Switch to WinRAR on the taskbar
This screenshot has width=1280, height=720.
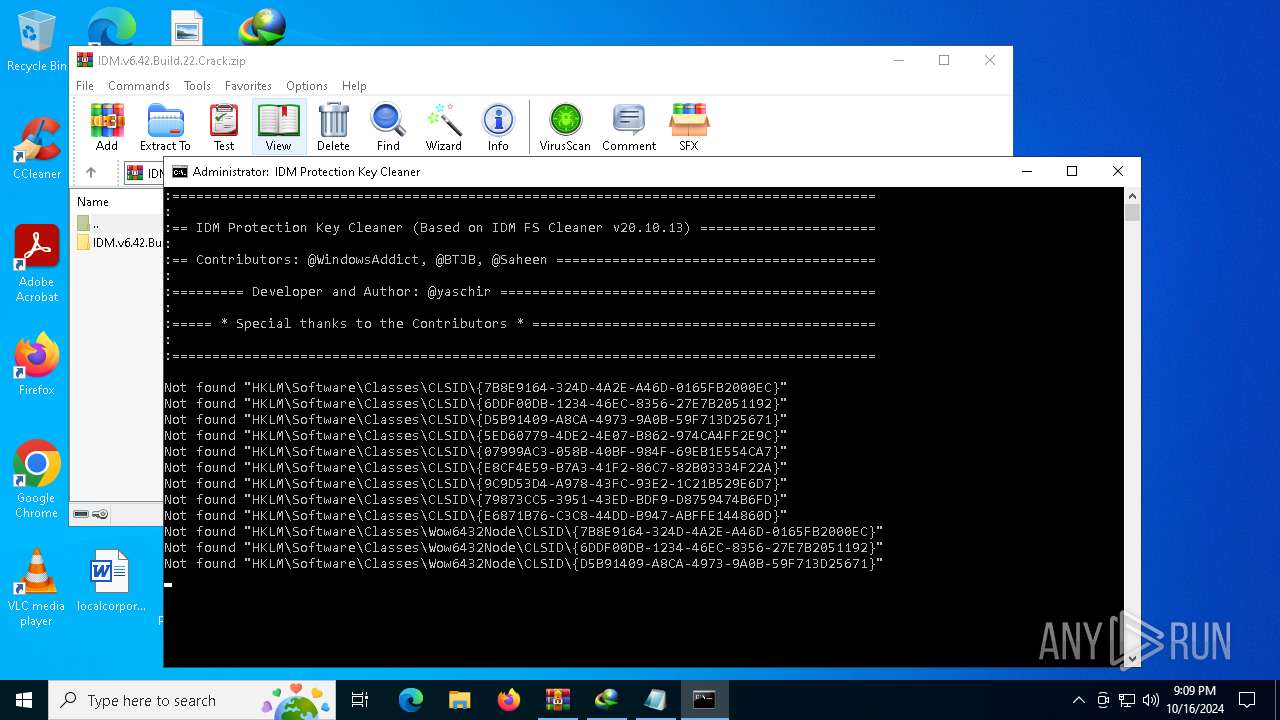[557, 700]
